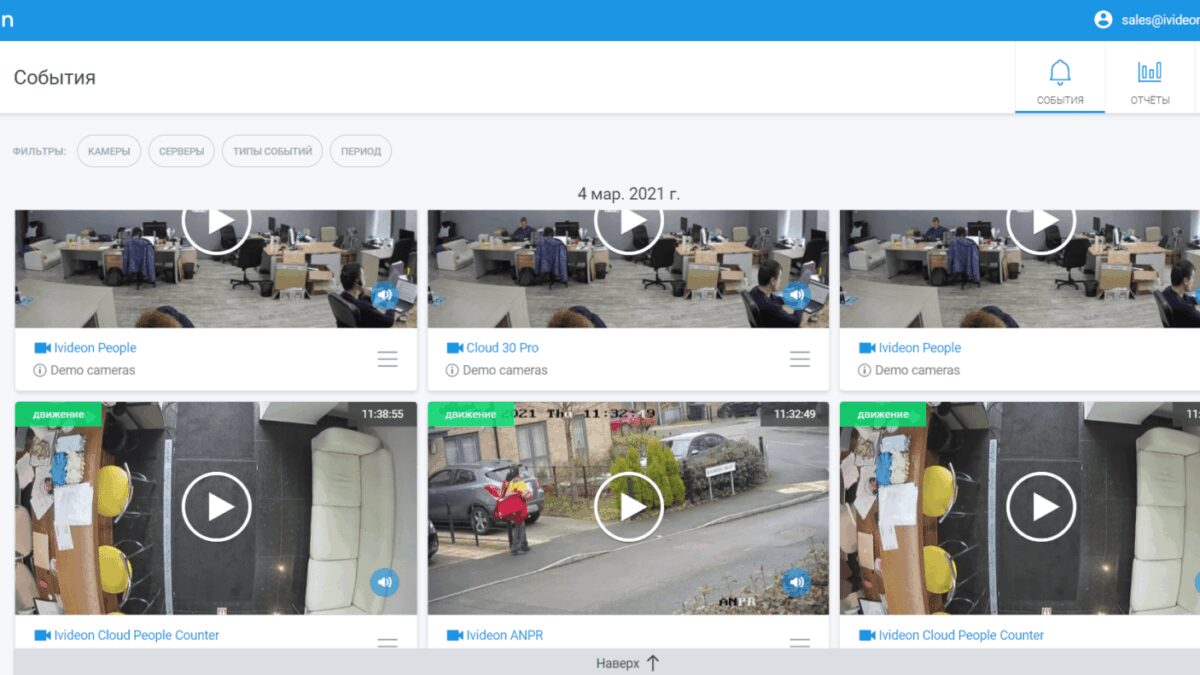Open the Период filter
Viewport: 1200px width, 675px height.
[x=360, y=151]
